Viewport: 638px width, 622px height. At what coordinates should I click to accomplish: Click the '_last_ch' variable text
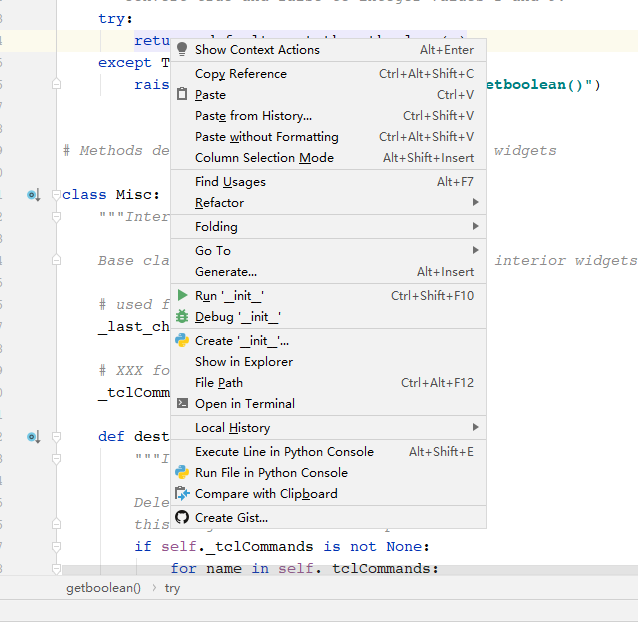(x=134, y=326)
